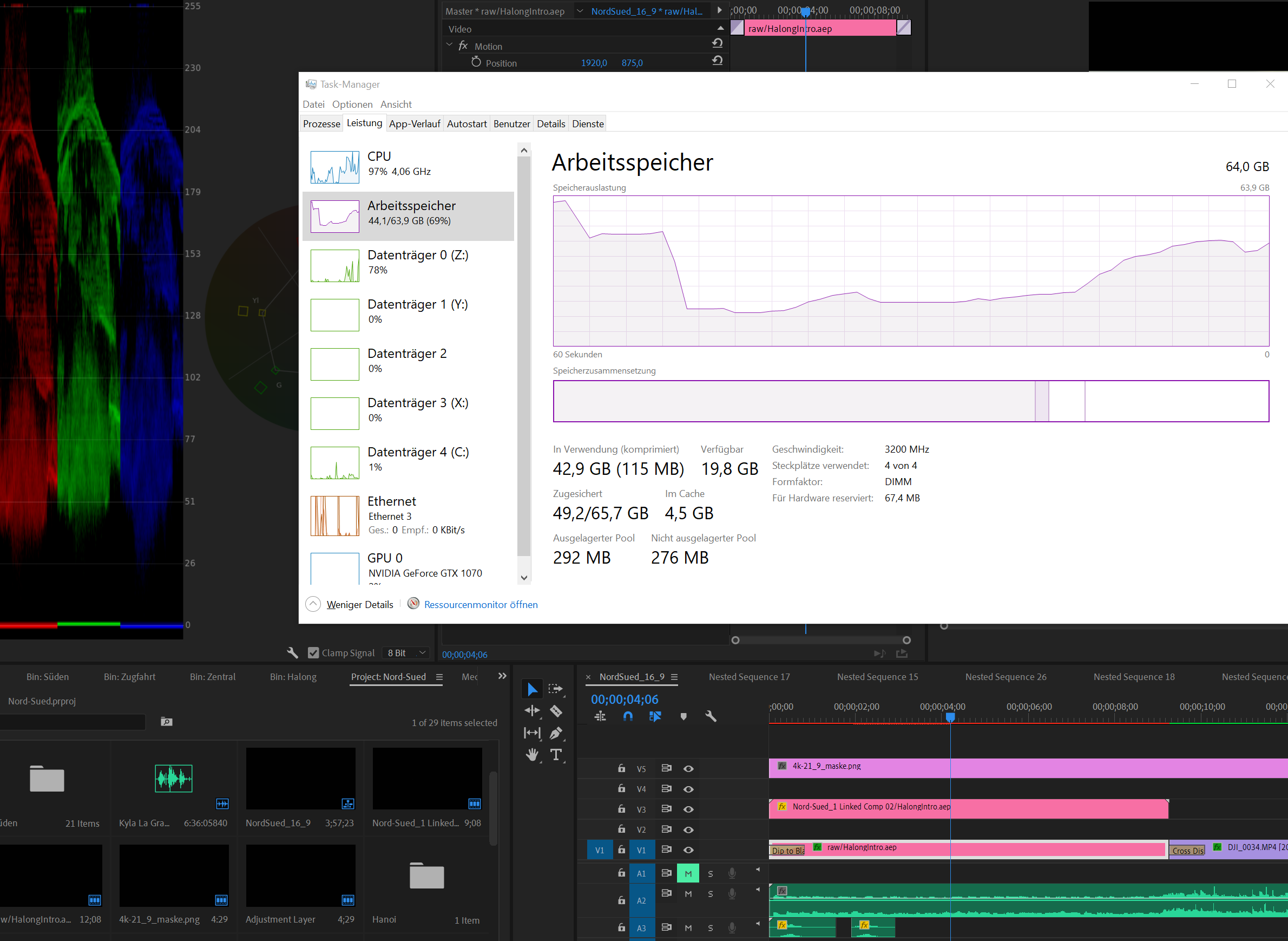The image size is (1288, 941).
Task: Hide track V5 with eye icon
Action: (688, 768)
